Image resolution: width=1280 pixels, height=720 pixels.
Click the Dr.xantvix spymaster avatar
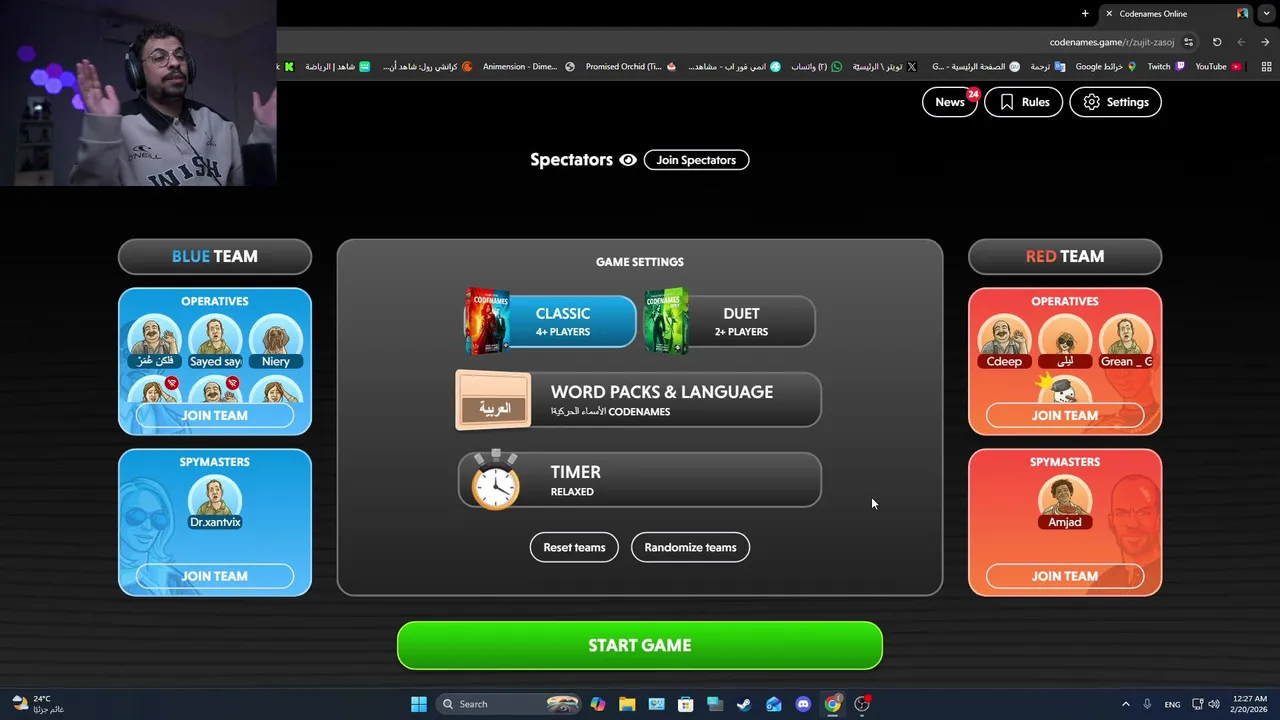(215, 502)
